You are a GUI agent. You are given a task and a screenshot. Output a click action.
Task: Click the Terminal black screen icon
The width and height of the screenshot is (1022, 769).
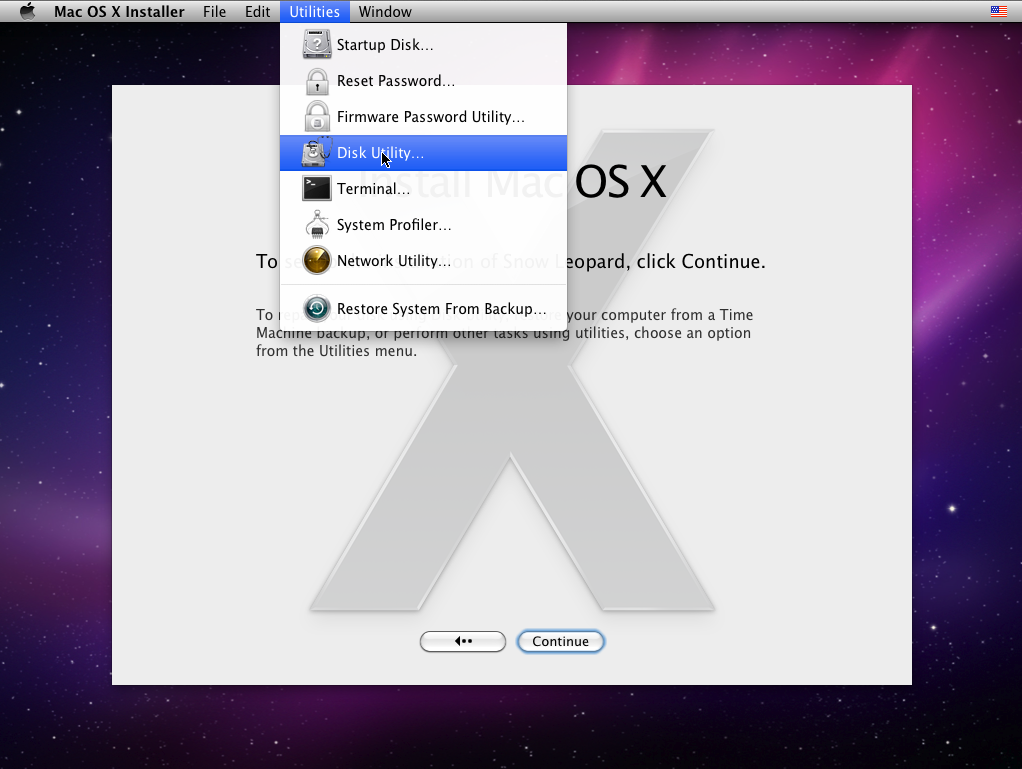coord(317,188)
